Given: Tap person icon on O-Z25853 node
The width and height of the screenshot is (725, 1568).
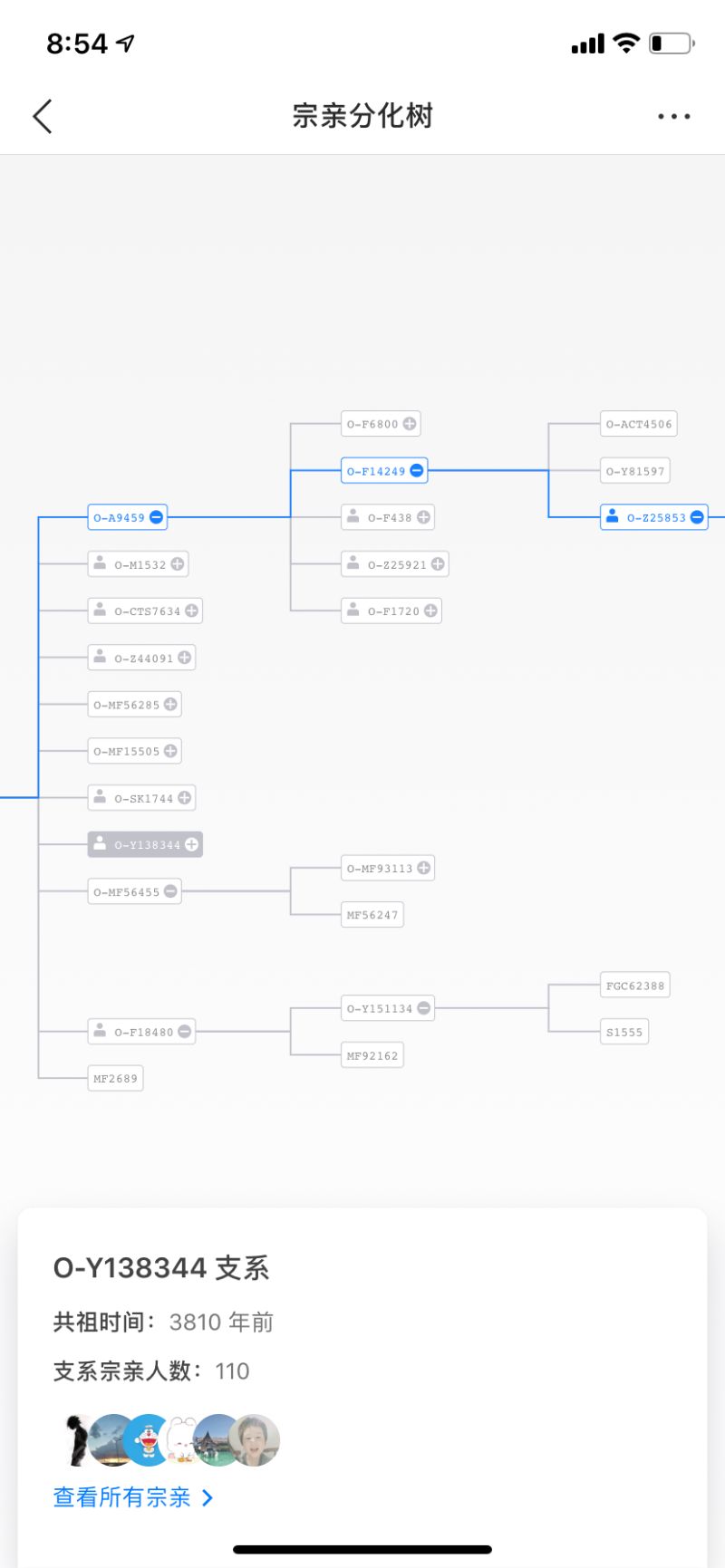Looking at the screenshot, I should point(613,516).
